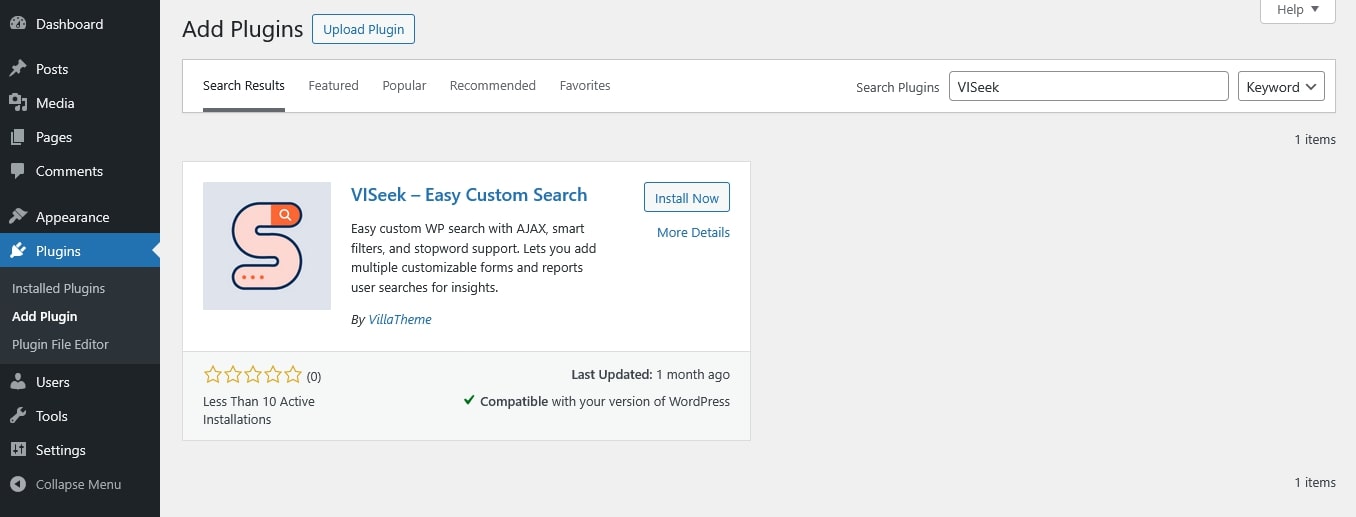Click the Users person icon
Viewport: 1356px width, 517px height.
(18, 382)
